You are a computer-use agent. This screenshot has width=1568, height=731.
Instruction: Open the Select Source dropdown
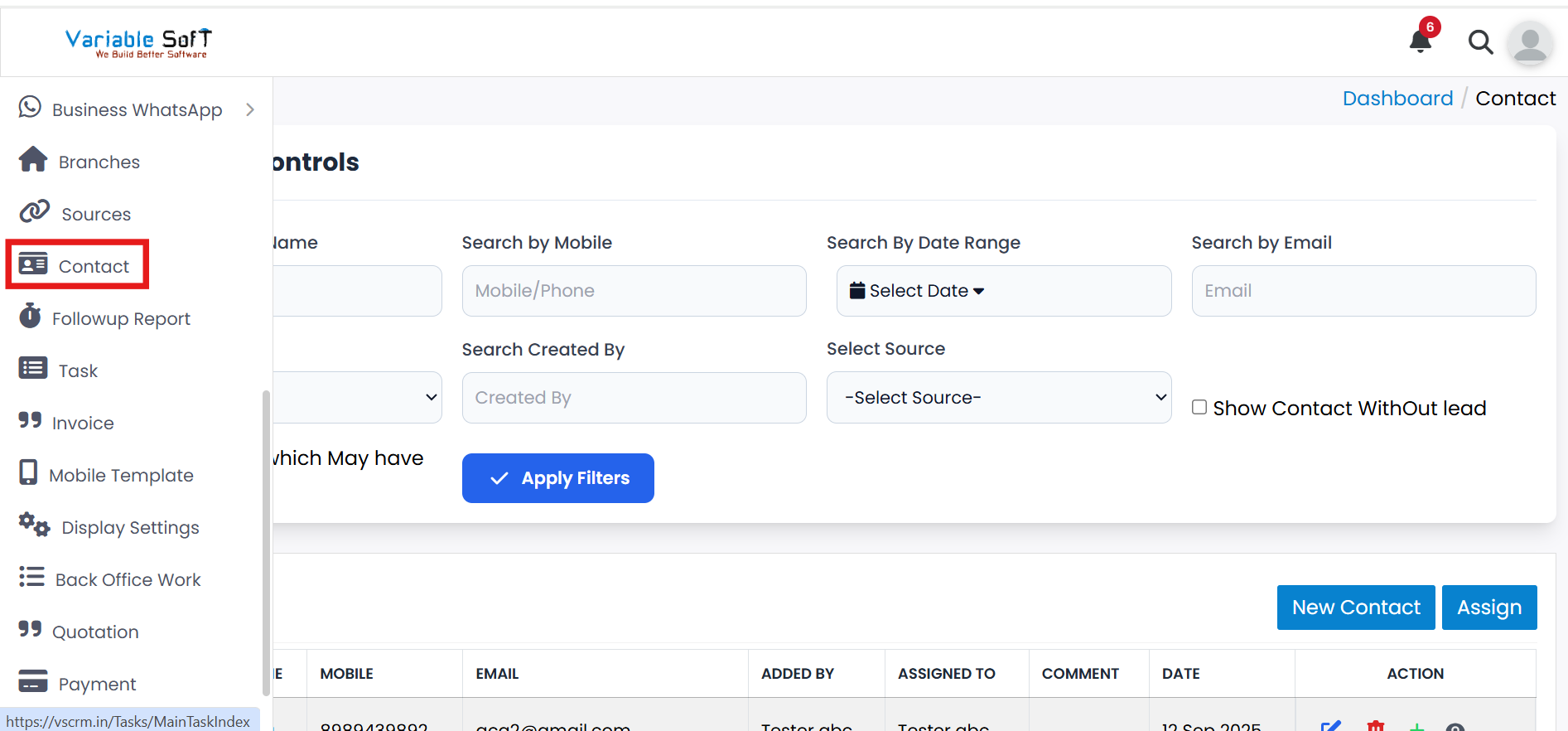pos(998,398)
